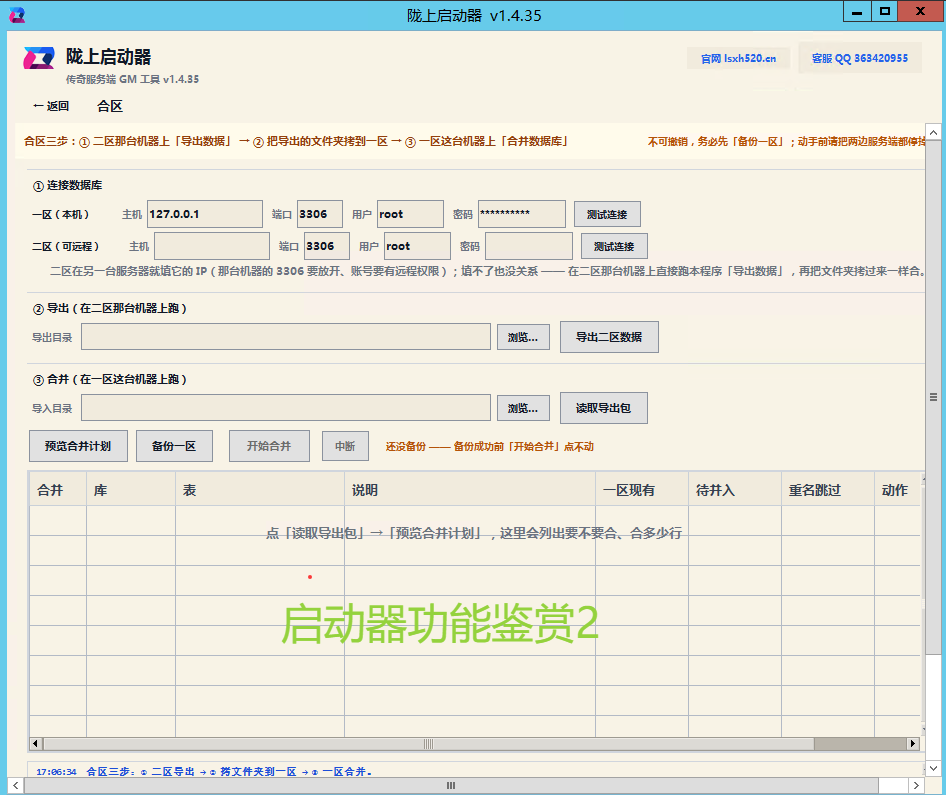Click the log line starting 17:06:34
This screenshot has width=946, height=795.
pyautogui.click(x=204, y=771)
